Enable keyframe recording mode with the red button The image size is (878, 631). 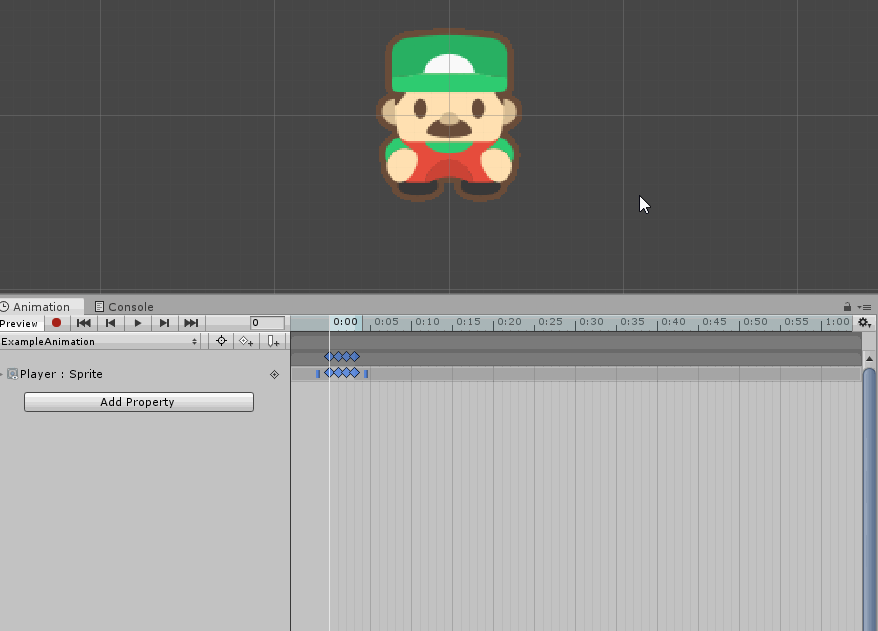(57, 323)
